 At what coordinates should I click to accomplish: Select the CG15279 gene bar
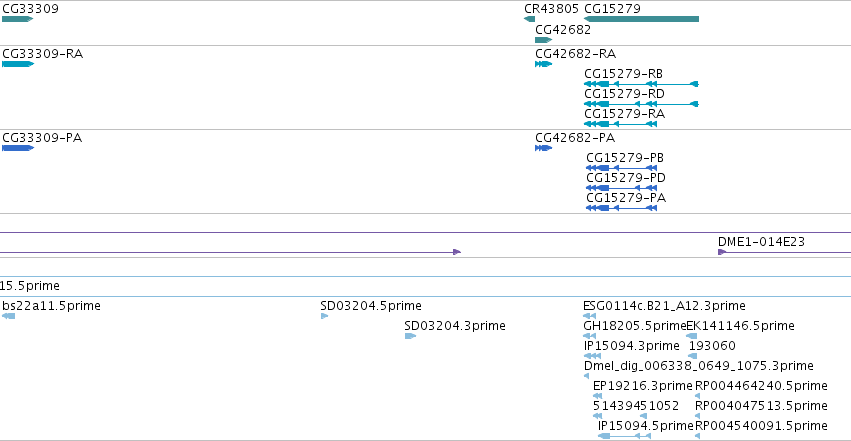tap(642, 19)
